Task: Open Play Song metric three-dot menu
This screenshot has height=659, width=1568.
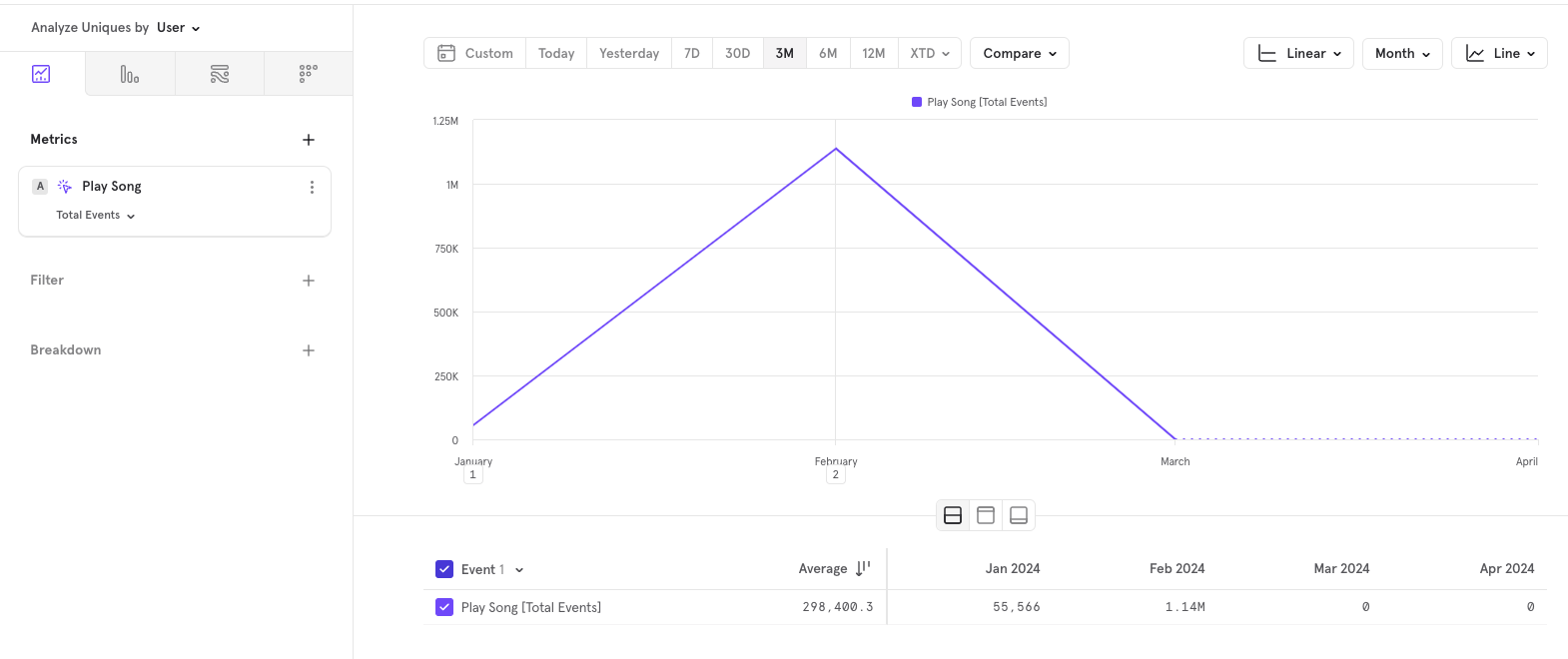Action: (x=312, y=187)
